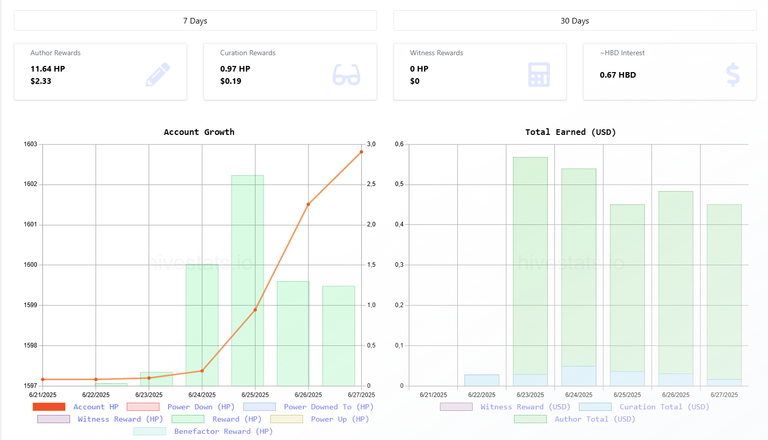Click the 6/25/2025 tallest reward bar
Viewport: 768px width, 440px height.
point(247,280)
